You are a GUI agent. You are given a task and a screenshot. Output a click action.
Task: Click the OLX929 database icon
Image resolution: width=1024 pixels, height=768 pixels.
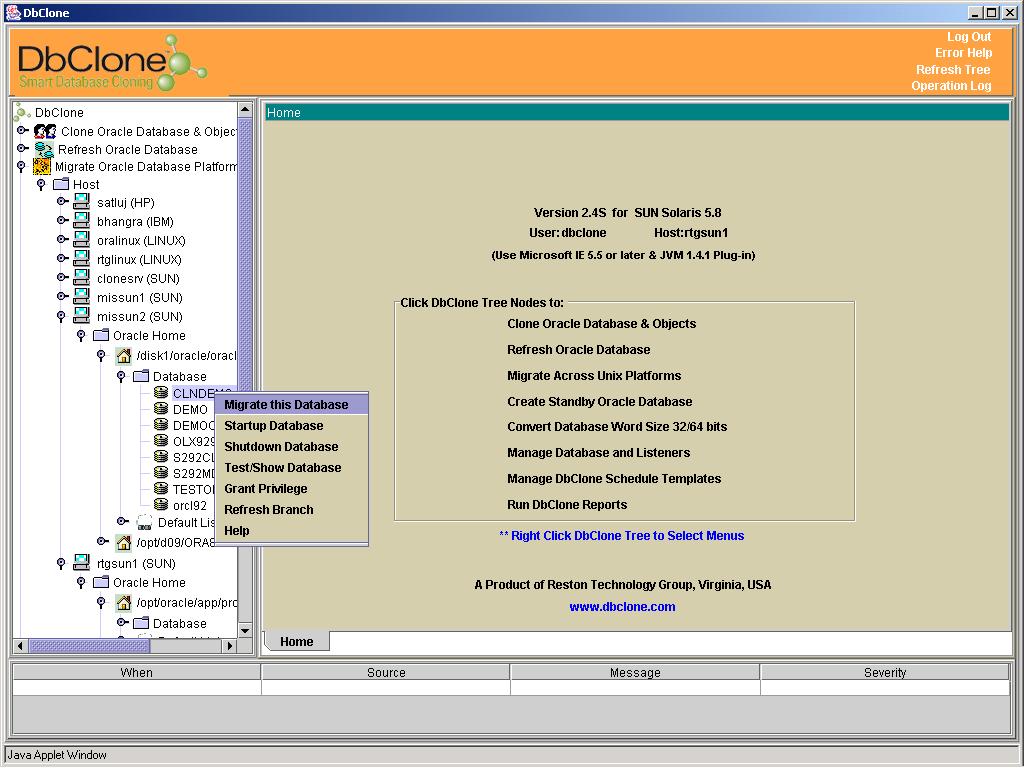(161, 441)
